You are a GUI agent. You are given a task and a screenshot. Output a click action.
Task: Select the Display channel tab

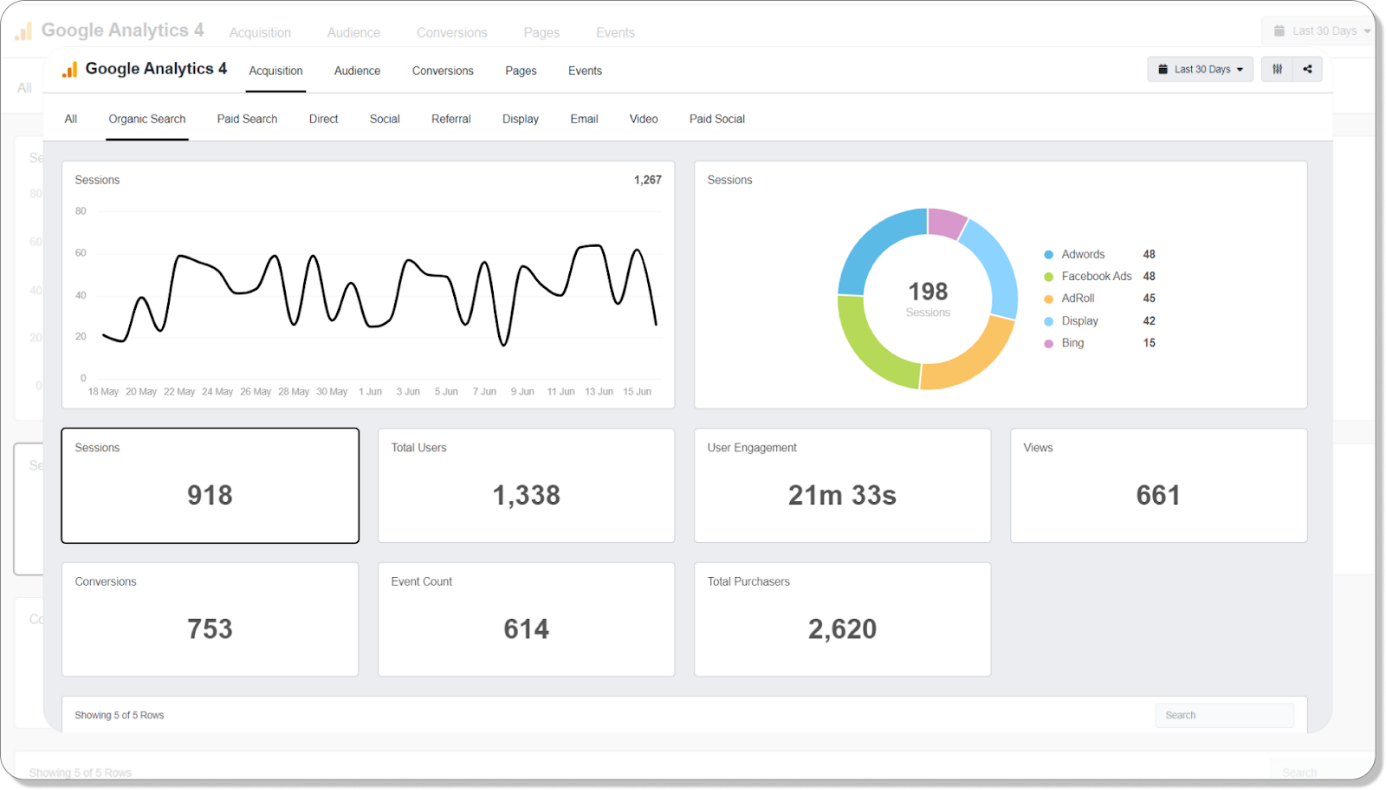tap(521, 119)
